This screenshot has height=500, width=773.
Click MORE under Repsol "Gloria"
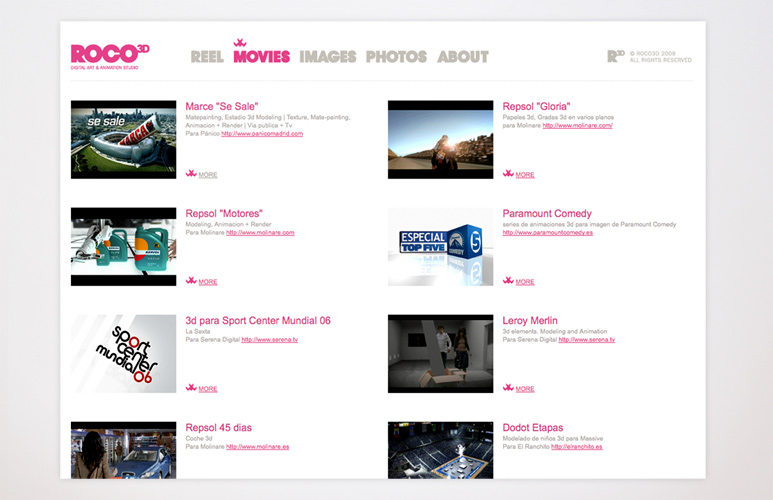(x=525, y=175)
